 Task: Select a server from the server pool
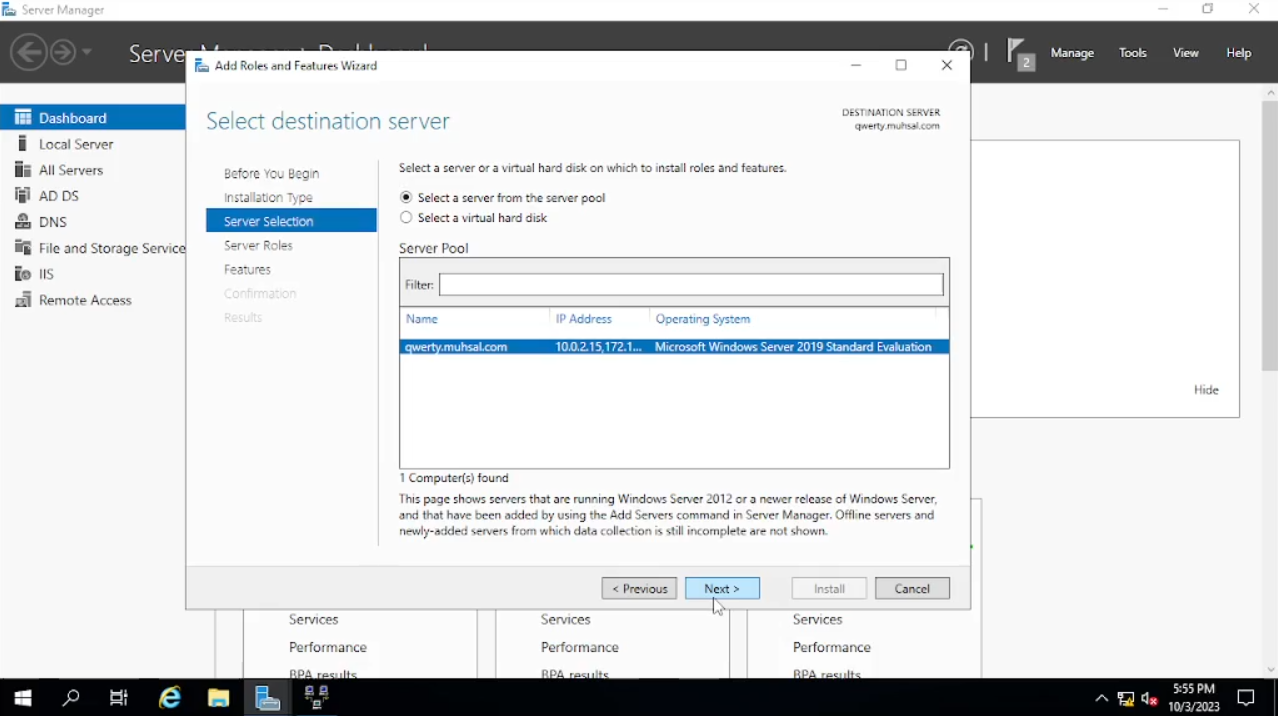point(406,198)
